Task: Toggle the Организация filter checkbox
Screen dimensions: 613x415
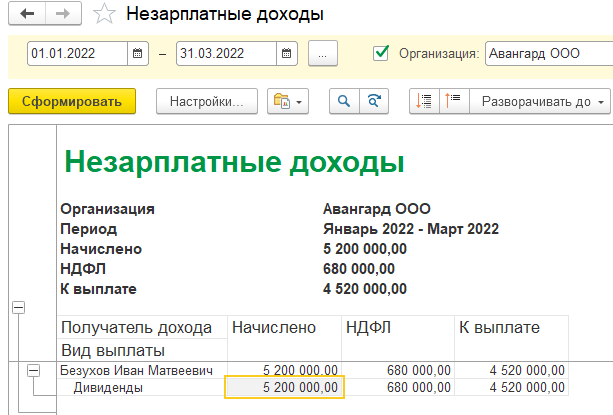Action: pos(380,53)
